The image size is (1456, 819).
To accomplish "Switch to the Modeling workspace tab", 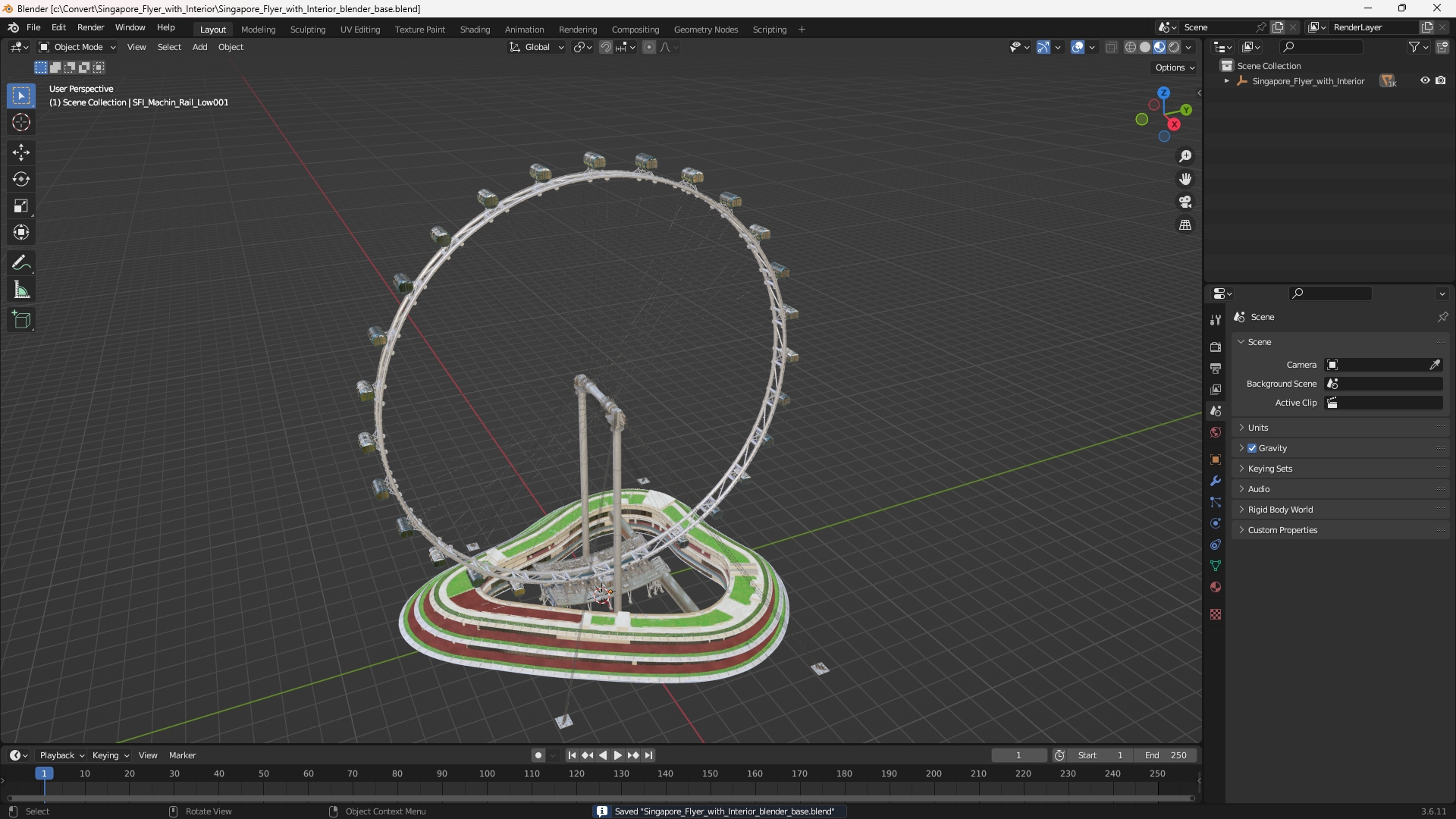I will (258, 30).
